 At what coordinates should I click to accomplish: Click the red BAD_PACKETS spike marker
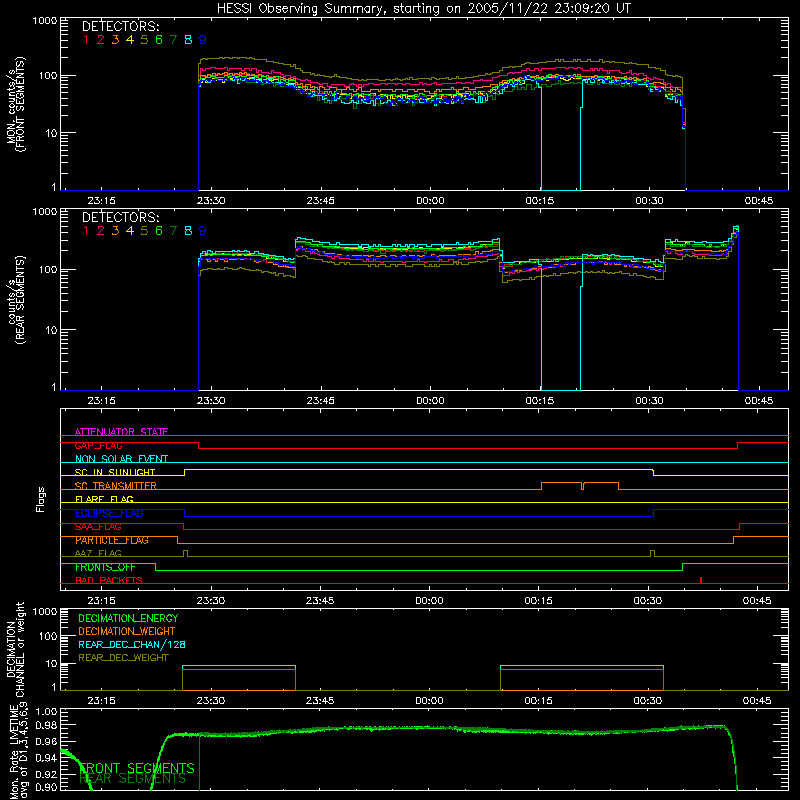[x=701, y=580]
